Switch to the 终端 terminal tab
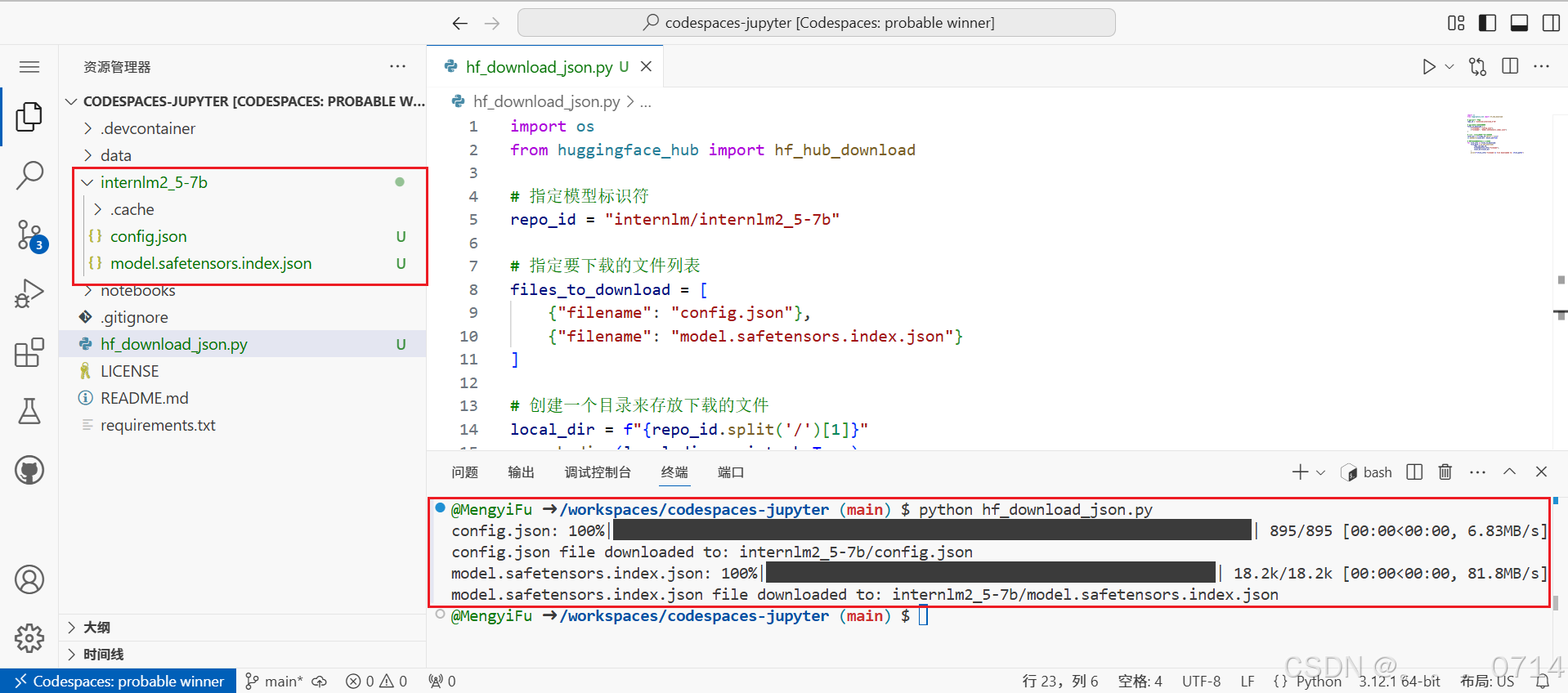Image resolution: width=1568 pixels, height=693 pixels. [674, 472]
